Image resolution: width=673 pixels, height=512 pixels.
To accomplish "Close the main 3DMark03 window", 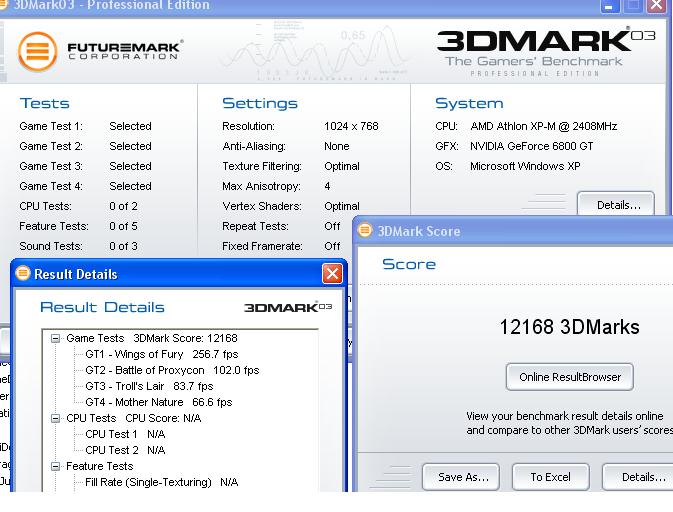I will 656,6.
